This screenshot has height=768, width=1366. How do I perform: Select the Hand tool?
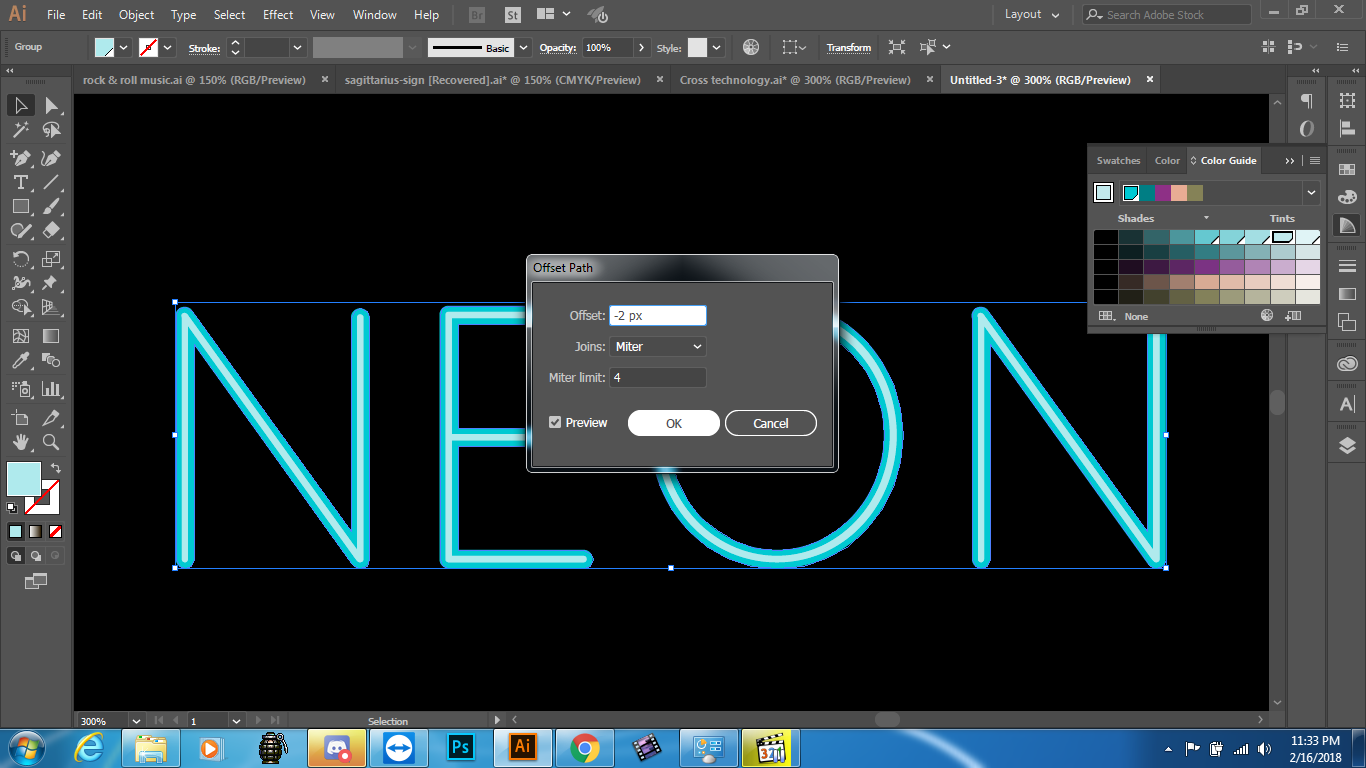pyautogui.click(x=20, y=441)
